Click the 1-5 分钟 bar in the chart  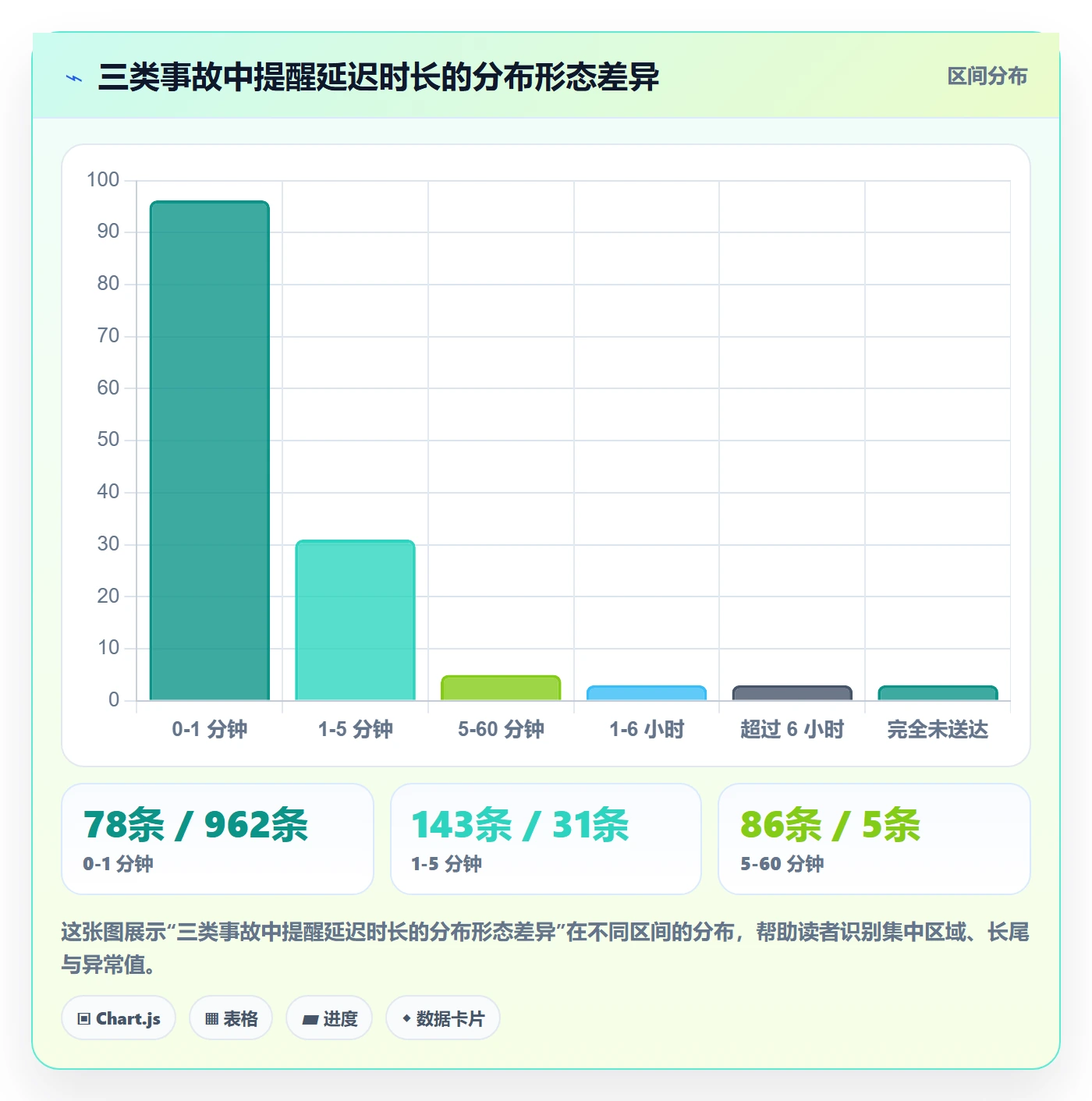click(355, 620)
